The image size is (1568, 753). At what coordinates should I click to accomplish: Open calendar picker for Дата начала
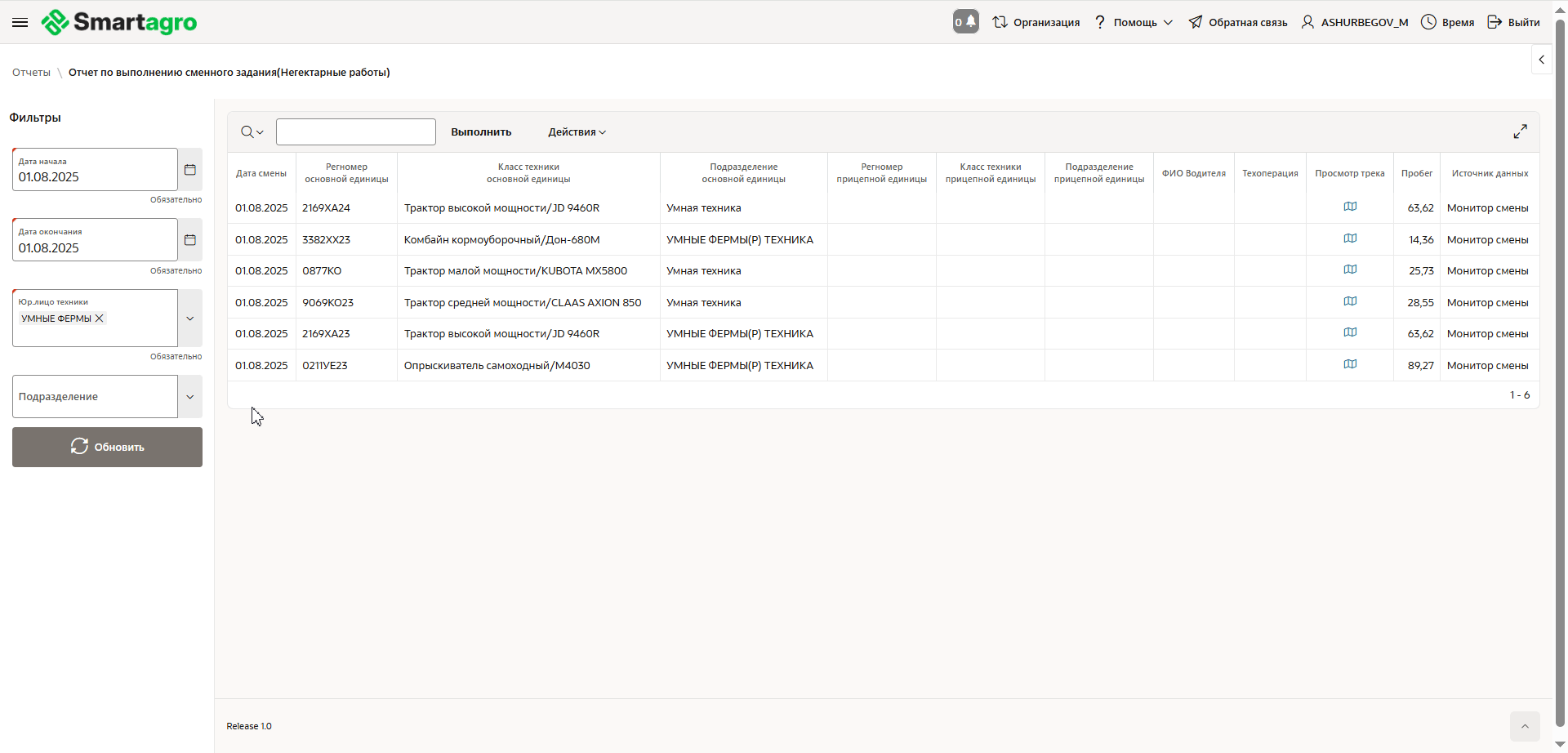pos(190,170)
